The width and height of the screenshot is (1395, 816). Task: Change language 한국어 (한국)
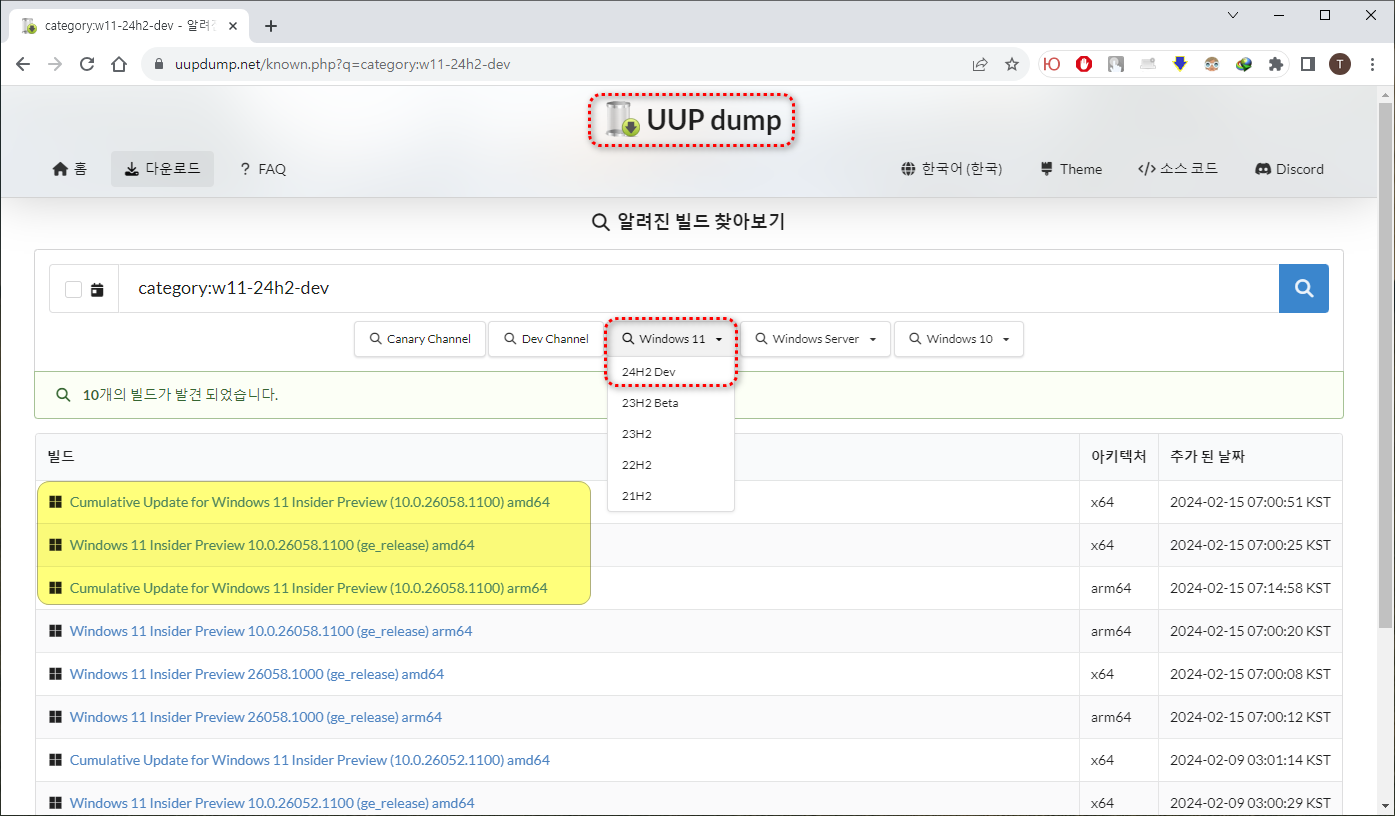951,169
